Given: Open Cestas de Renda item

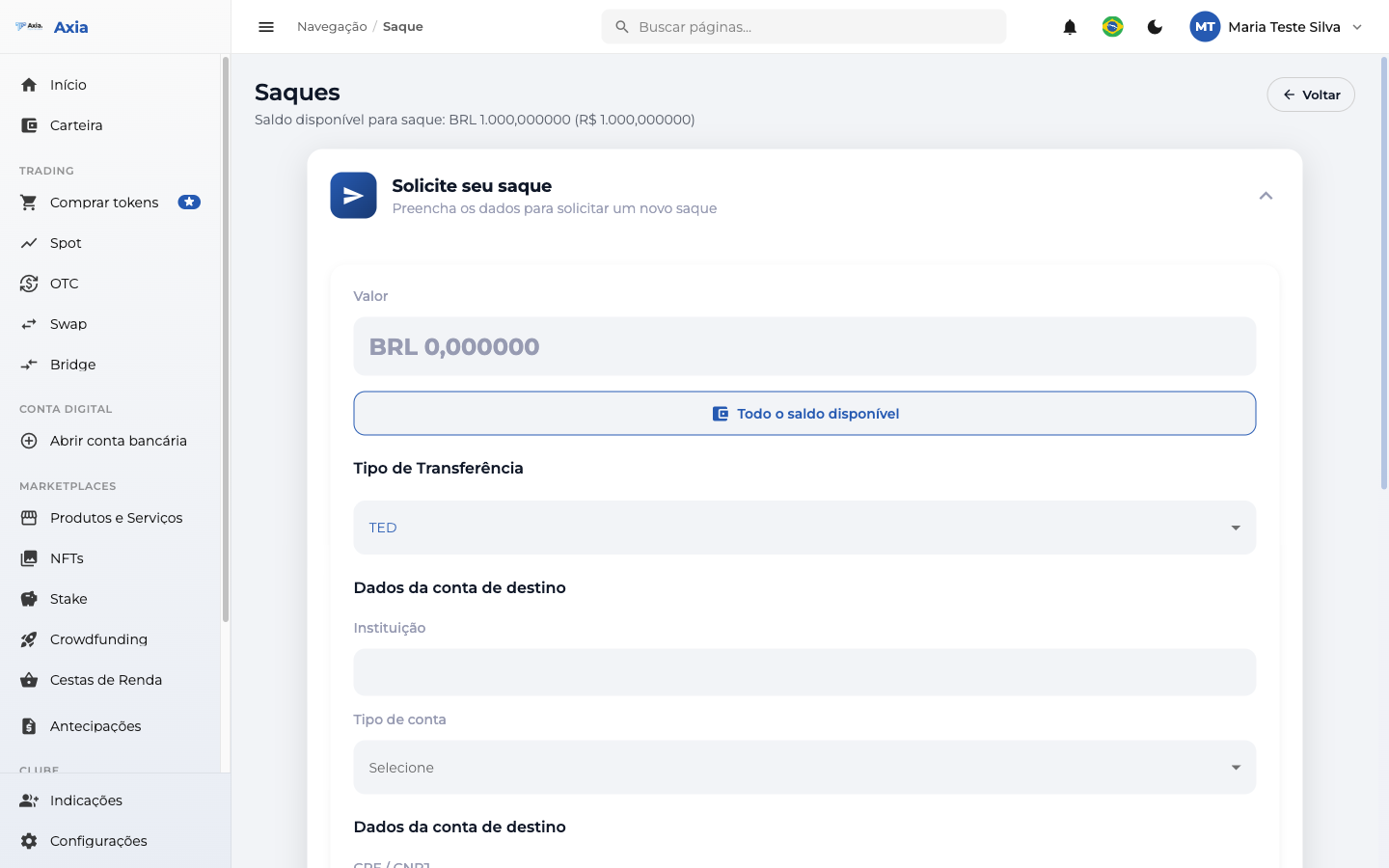Looking at the screenshot, I should (110, 680).
